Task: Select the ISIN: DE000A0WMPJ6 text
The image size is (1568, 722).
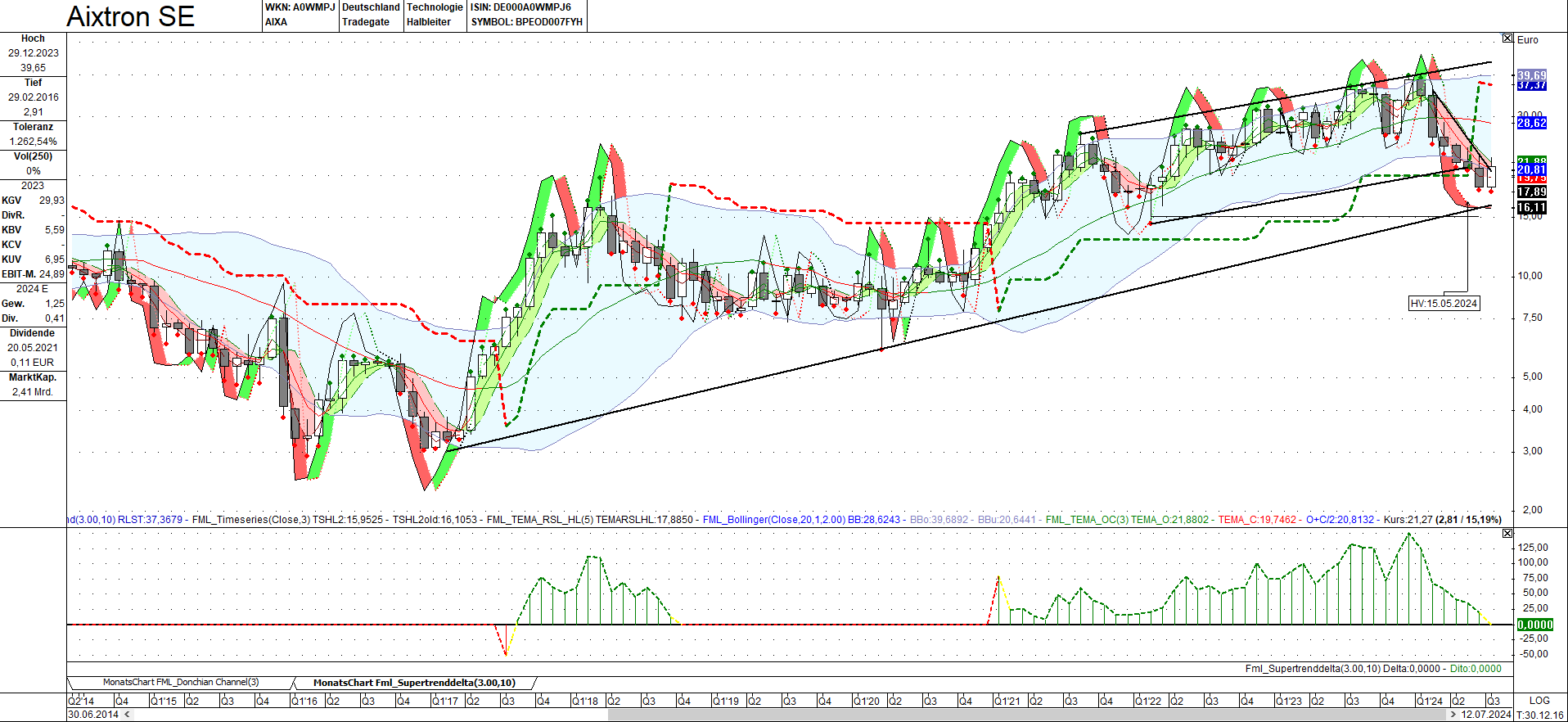Action: click(520, 7)
